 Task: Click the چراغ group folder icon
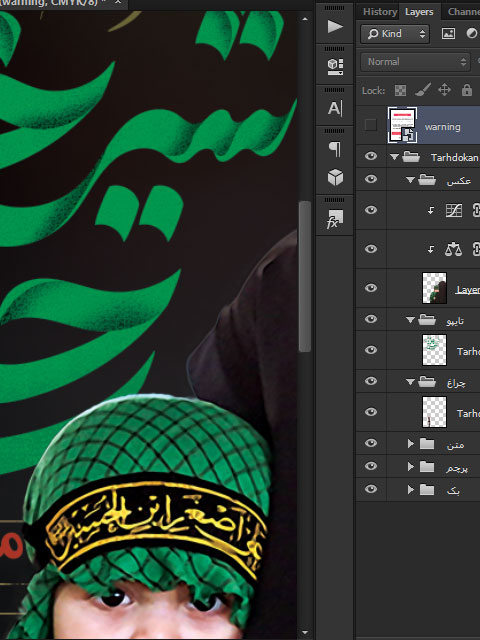(427, 382)
